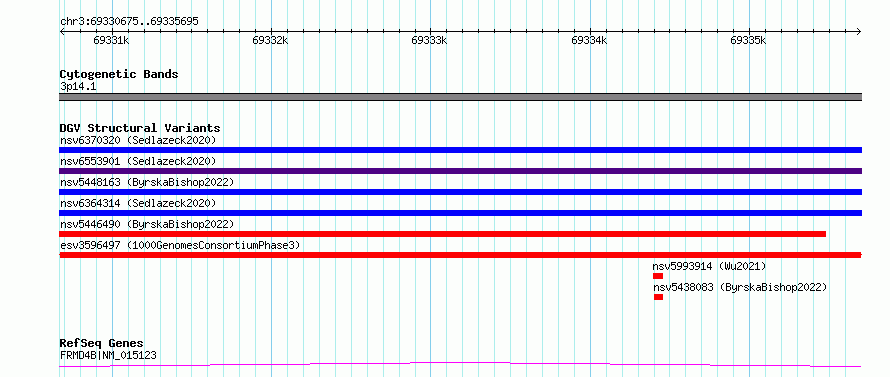The width and height of the screenshot is (890, 377).
Task: Open the nsv5993914 (Wu2021) label
Action: [x=710, y=266]
